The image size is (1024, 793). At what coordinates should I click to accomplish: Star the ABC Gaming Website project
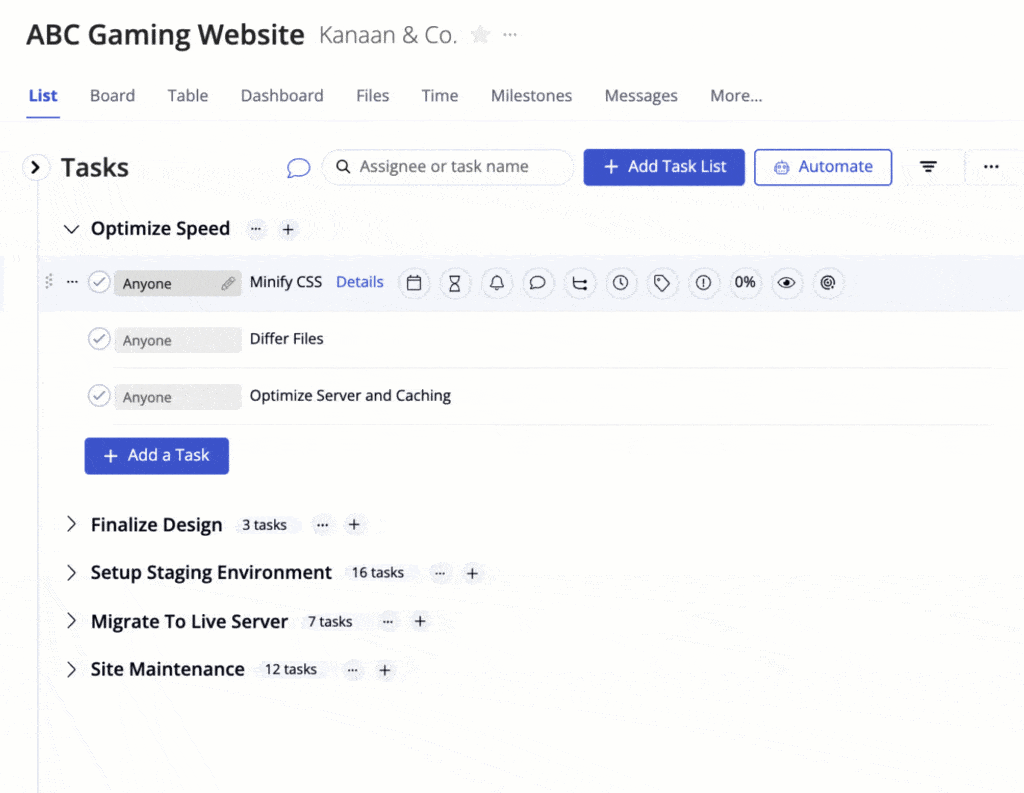[480, 34]
